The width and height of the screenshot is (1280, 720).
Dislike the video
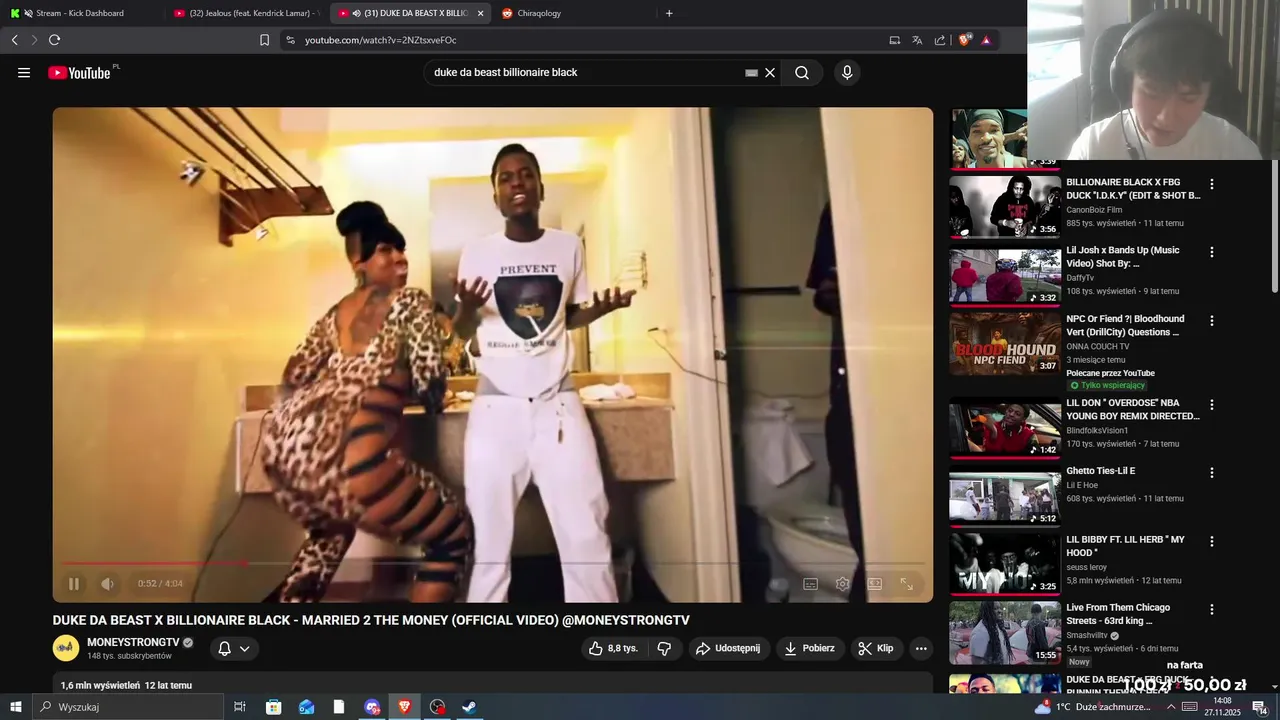coord(664,648)
